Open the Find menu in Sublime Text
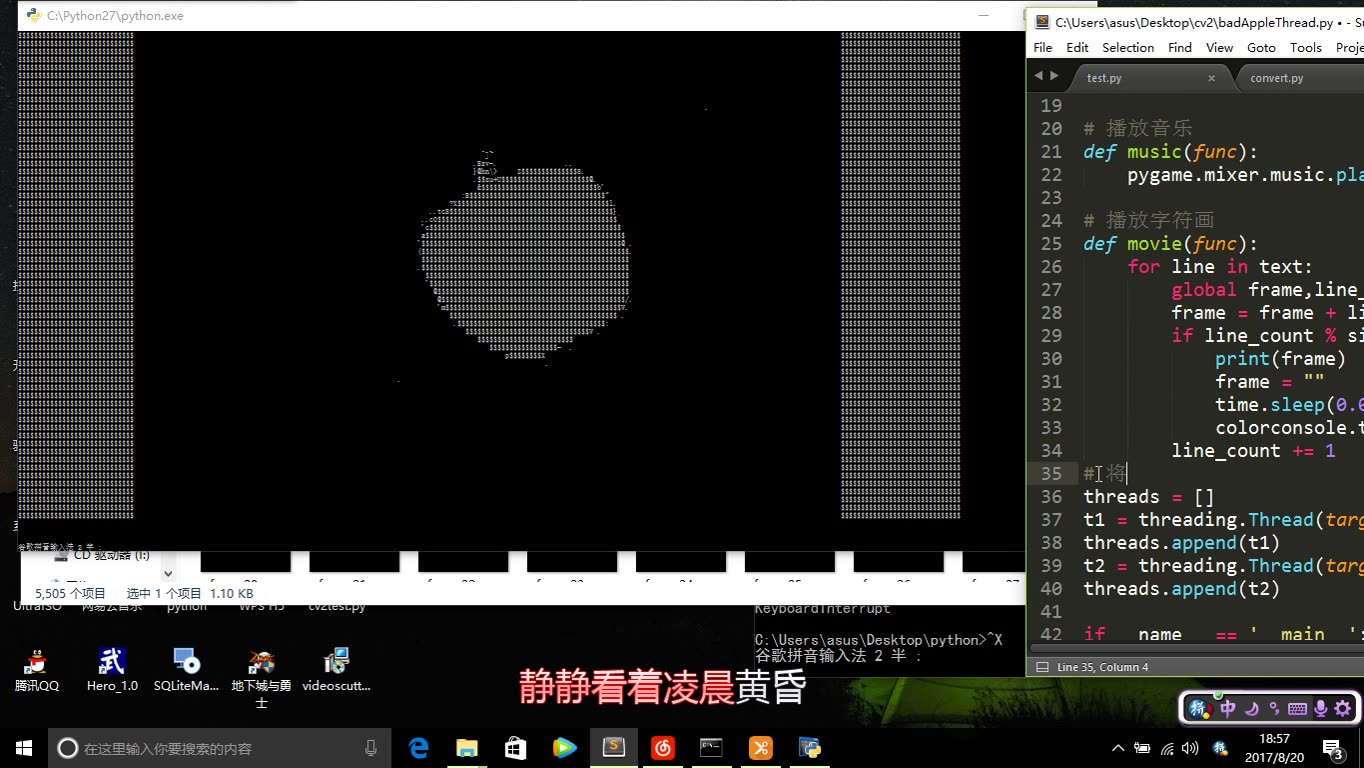The image size is (1364, 768). tap(1180, 47)
